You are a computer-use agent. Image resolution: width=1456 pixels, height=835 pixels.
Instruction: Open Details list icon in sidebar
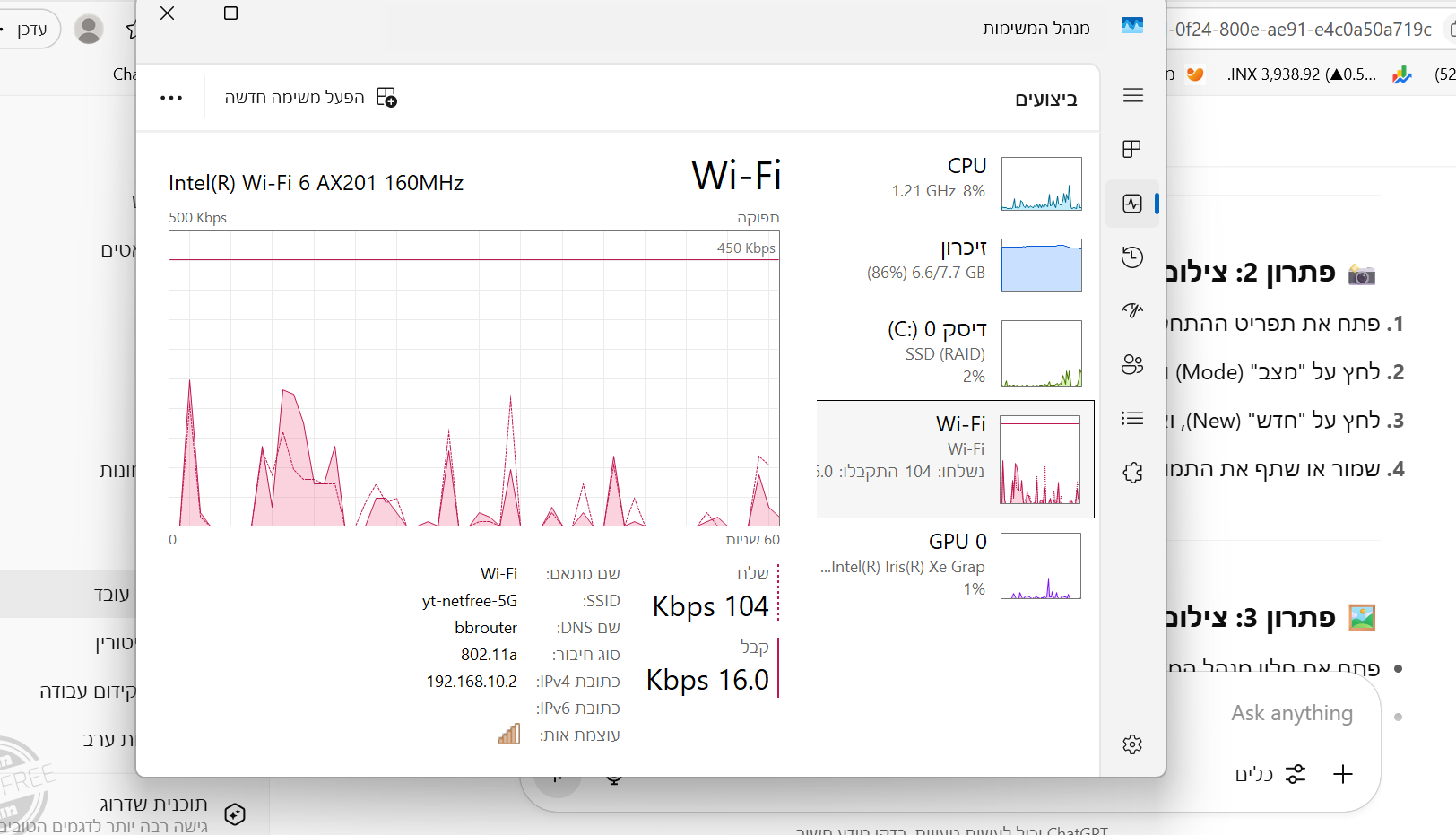[1132, 418]
